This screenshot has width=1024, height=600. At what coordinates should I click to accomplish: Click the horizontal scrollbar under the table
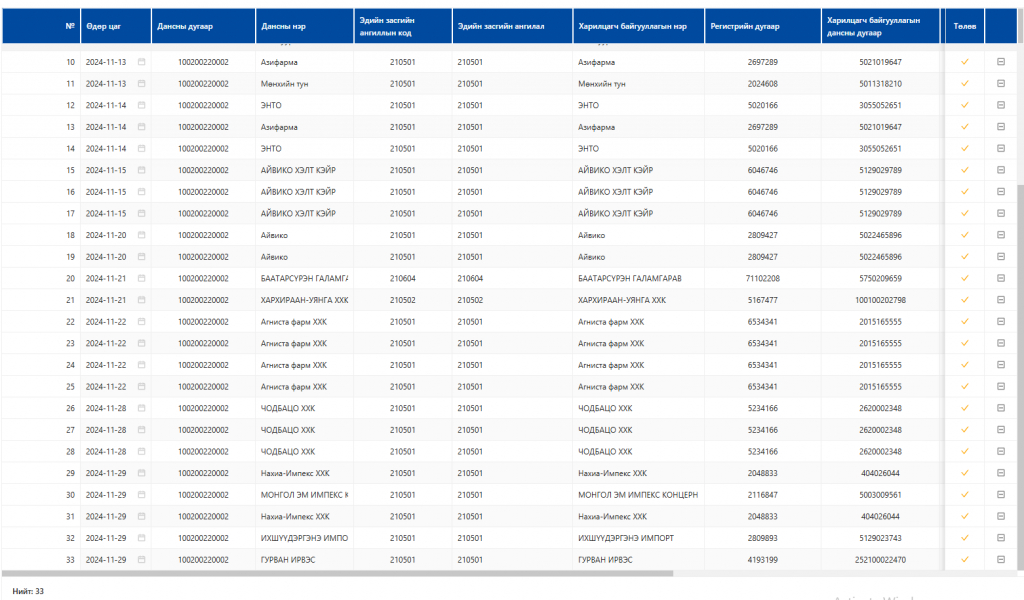tap(337, 574)
